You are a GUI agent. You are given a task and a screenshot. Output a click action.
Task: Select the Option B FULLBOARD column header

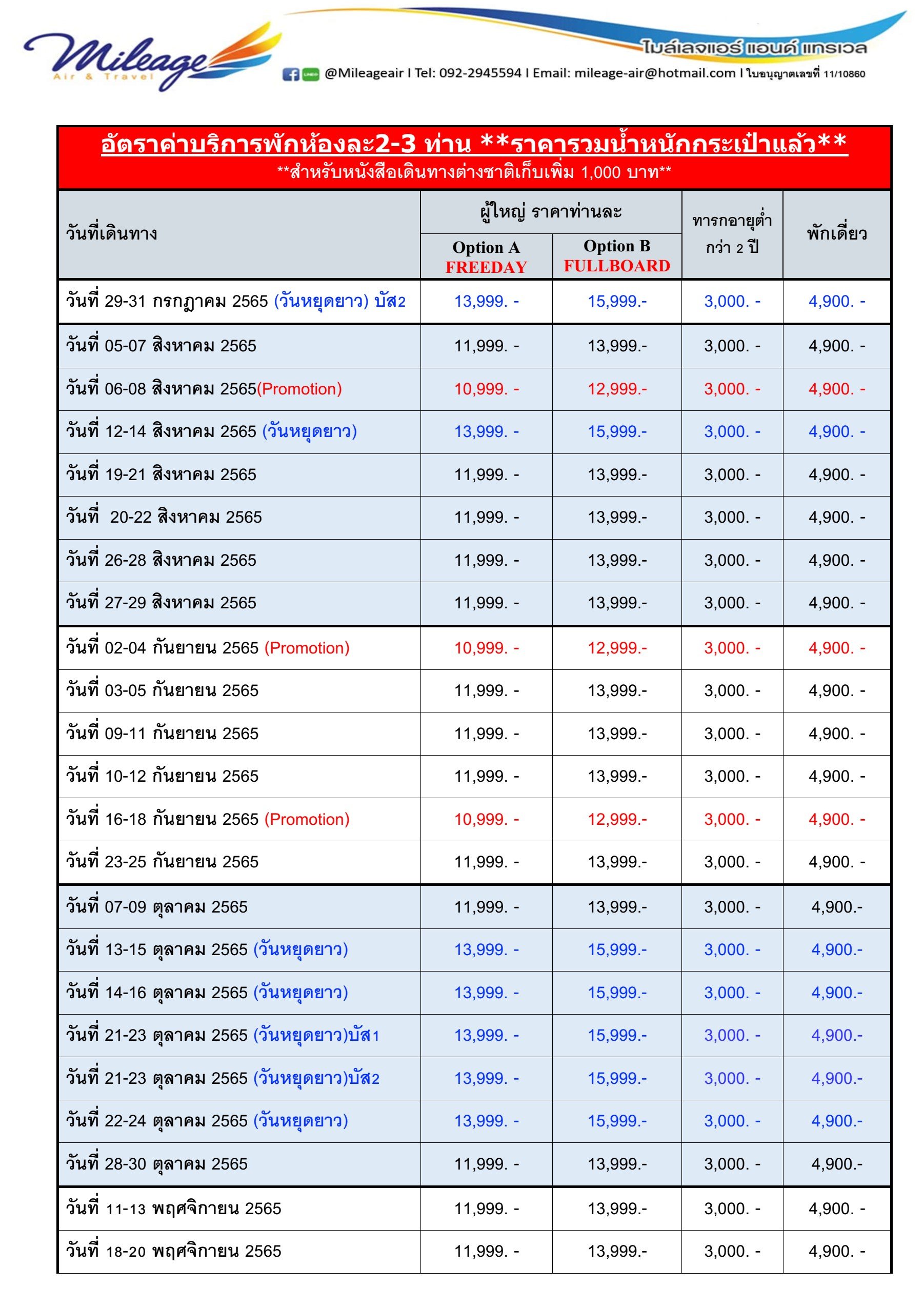617,255
